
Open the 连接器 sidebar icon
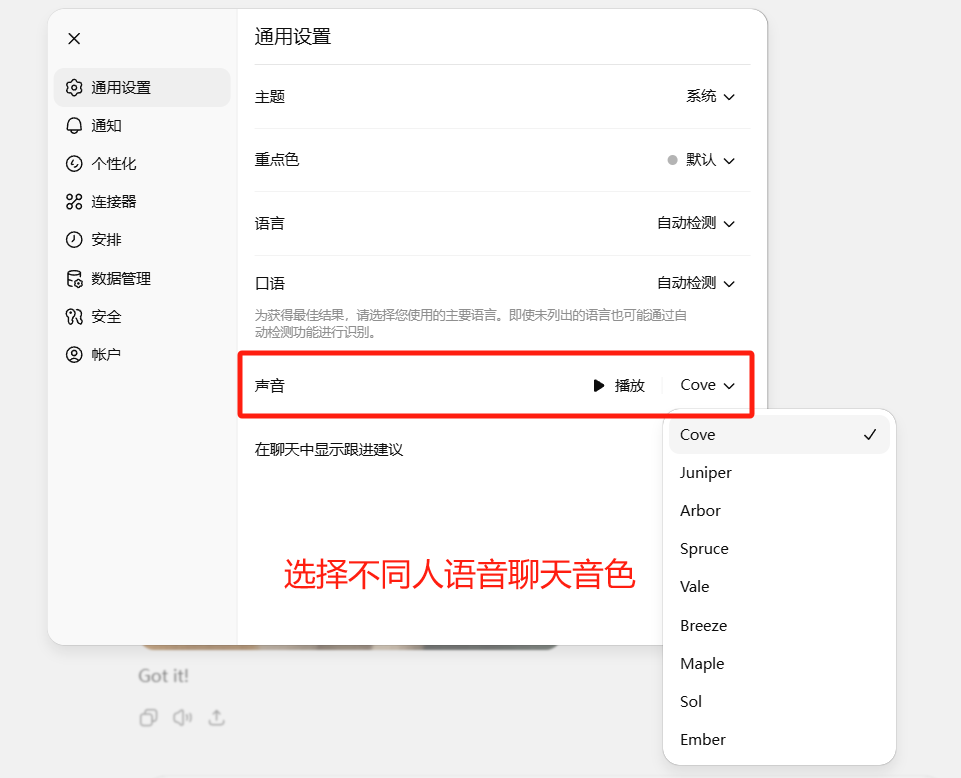[74, 201]
